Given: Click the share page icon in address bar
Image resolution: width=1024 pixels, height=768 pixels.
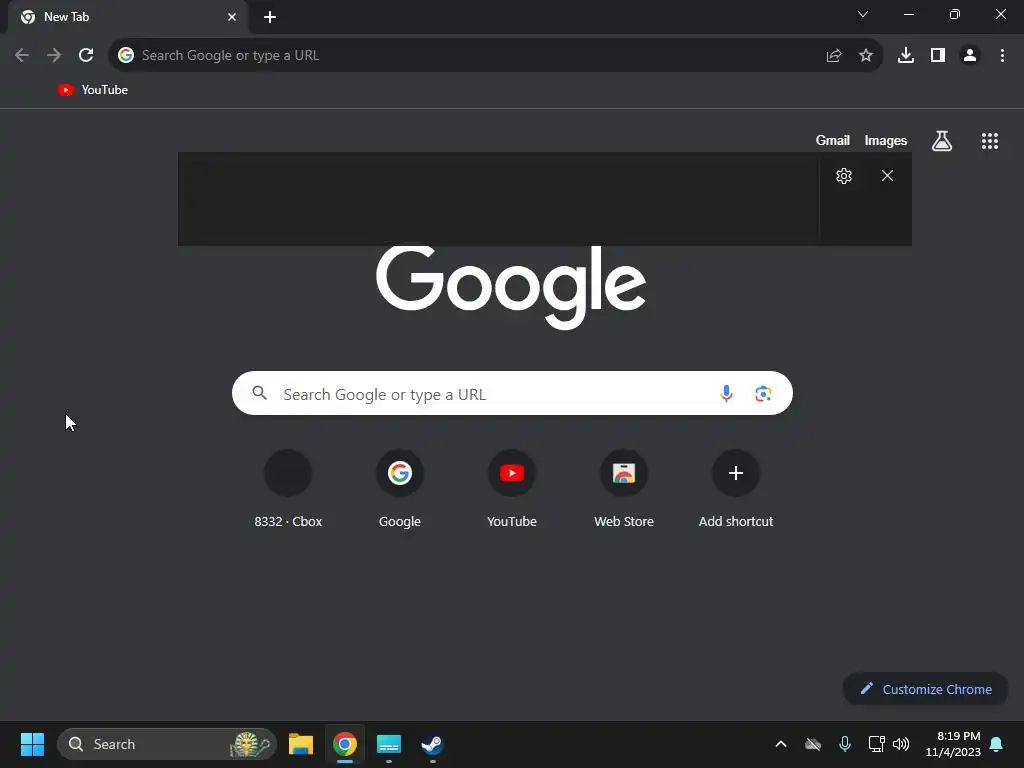Looking at the screenshot, I should pyautogui.click(x=834, y=56).
